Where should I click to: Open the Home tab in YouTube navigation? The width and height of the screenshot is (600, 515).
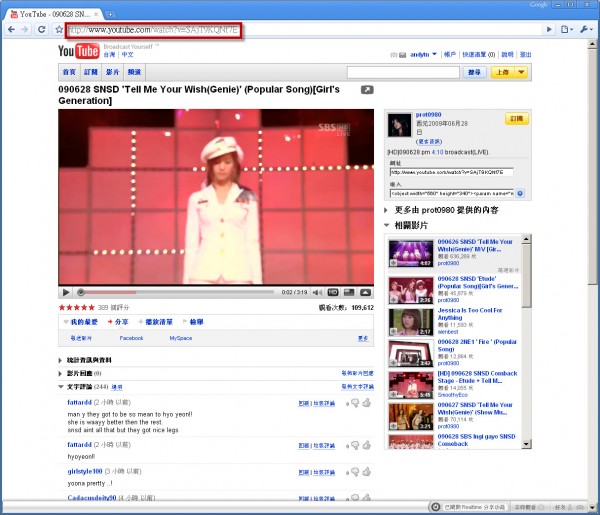pyautogui.click(x=69, y=72)
